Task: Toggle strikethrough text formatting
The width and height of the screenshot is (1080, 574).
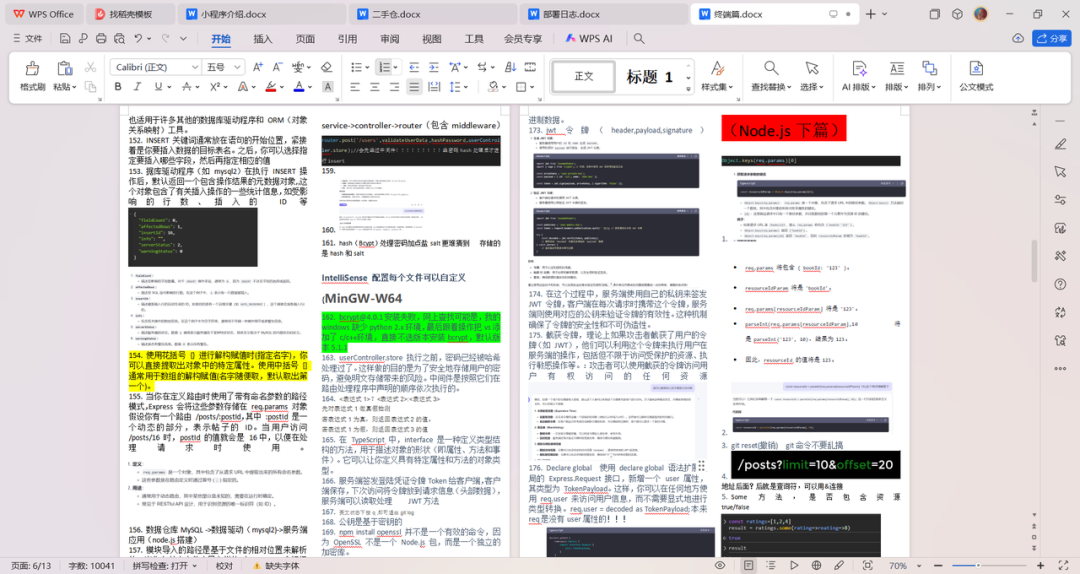Action: coord(186,87)
